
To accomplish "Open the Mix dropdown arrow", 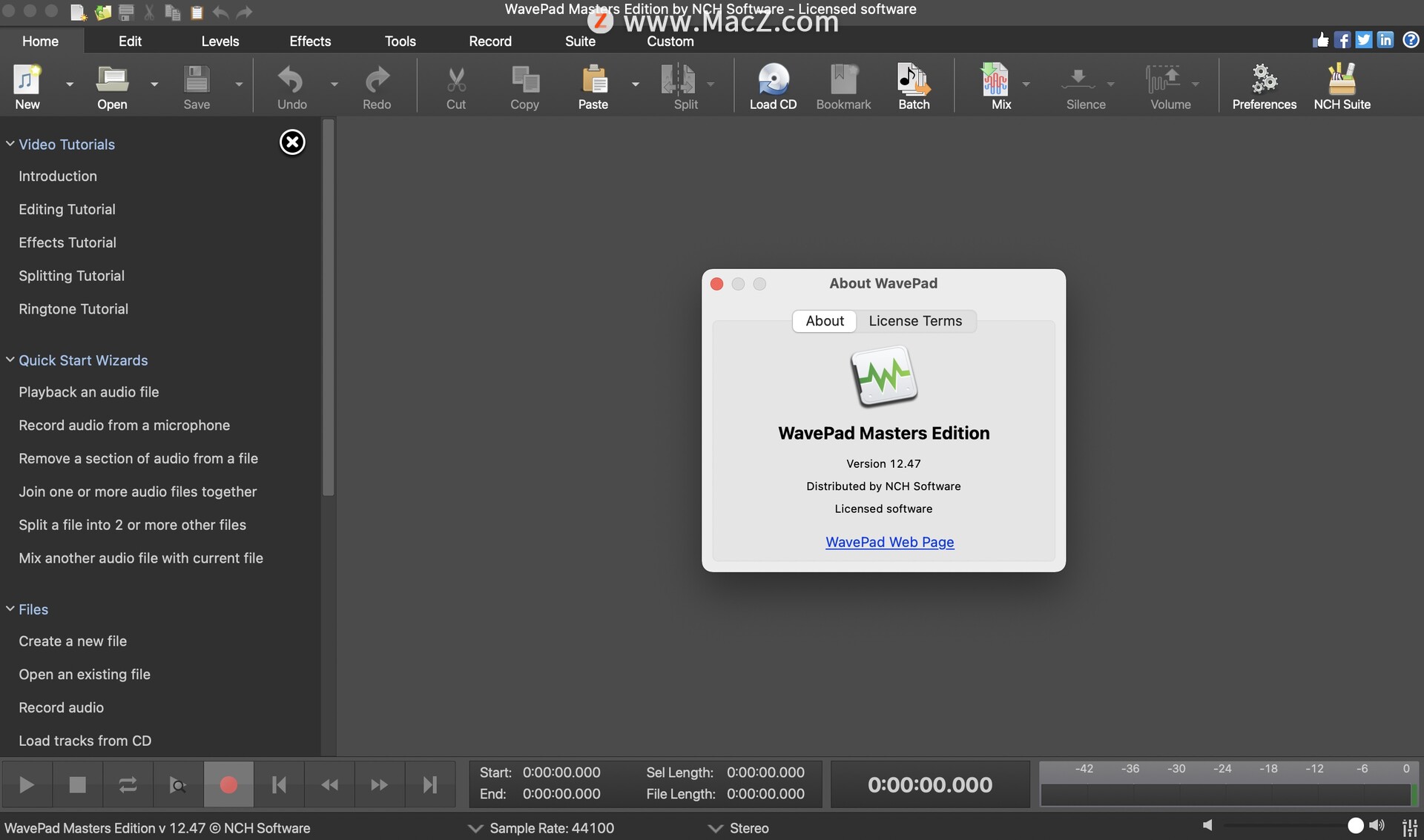I will pyautogui.click(x=1026, y=85).
